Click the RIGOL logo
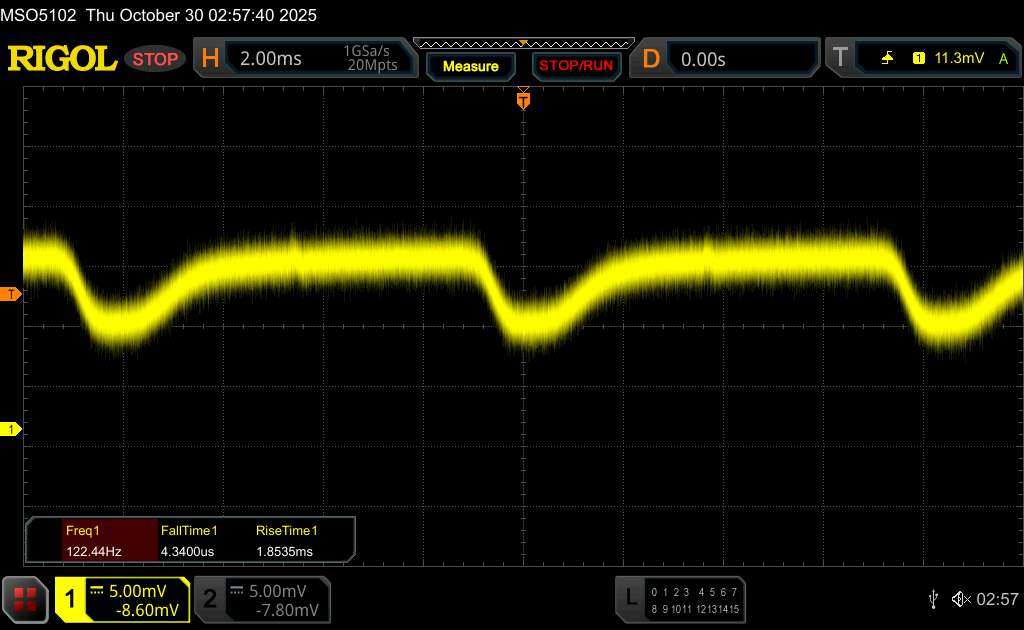Viewport: 1024px width, 630px height. click(x=62, y=59)
